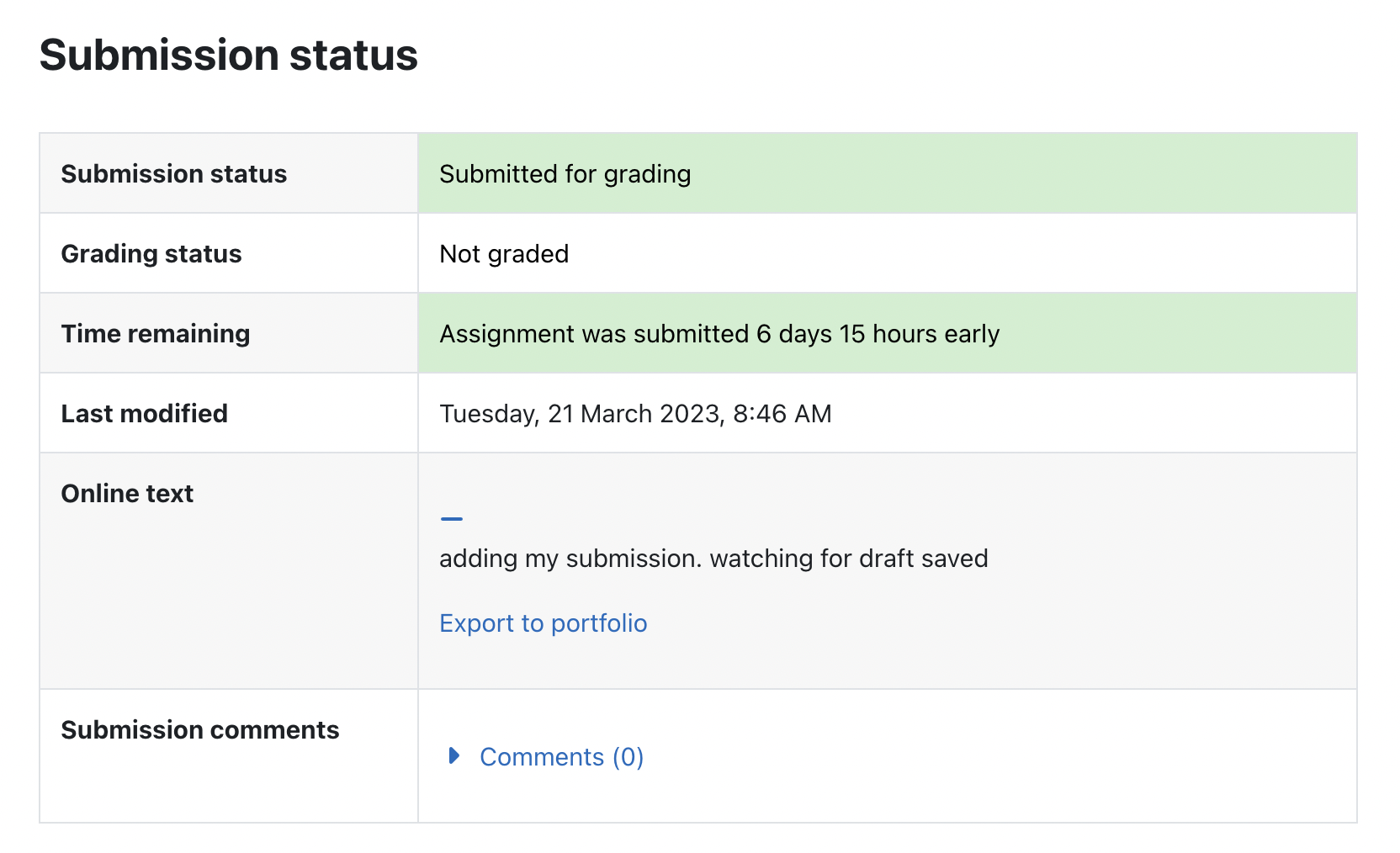Expand the Comments (0) disclosure triangle
1400x853 pixels.
click(x=454, y=755)
